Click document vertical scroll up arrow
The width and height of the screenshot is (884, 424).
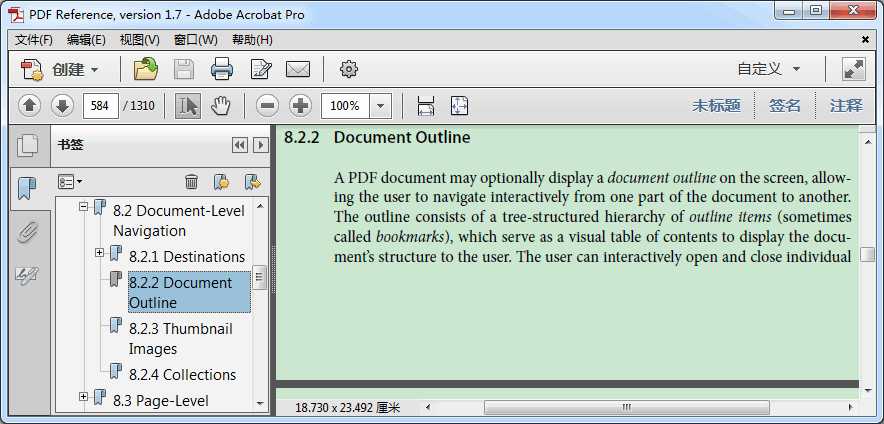868,142
